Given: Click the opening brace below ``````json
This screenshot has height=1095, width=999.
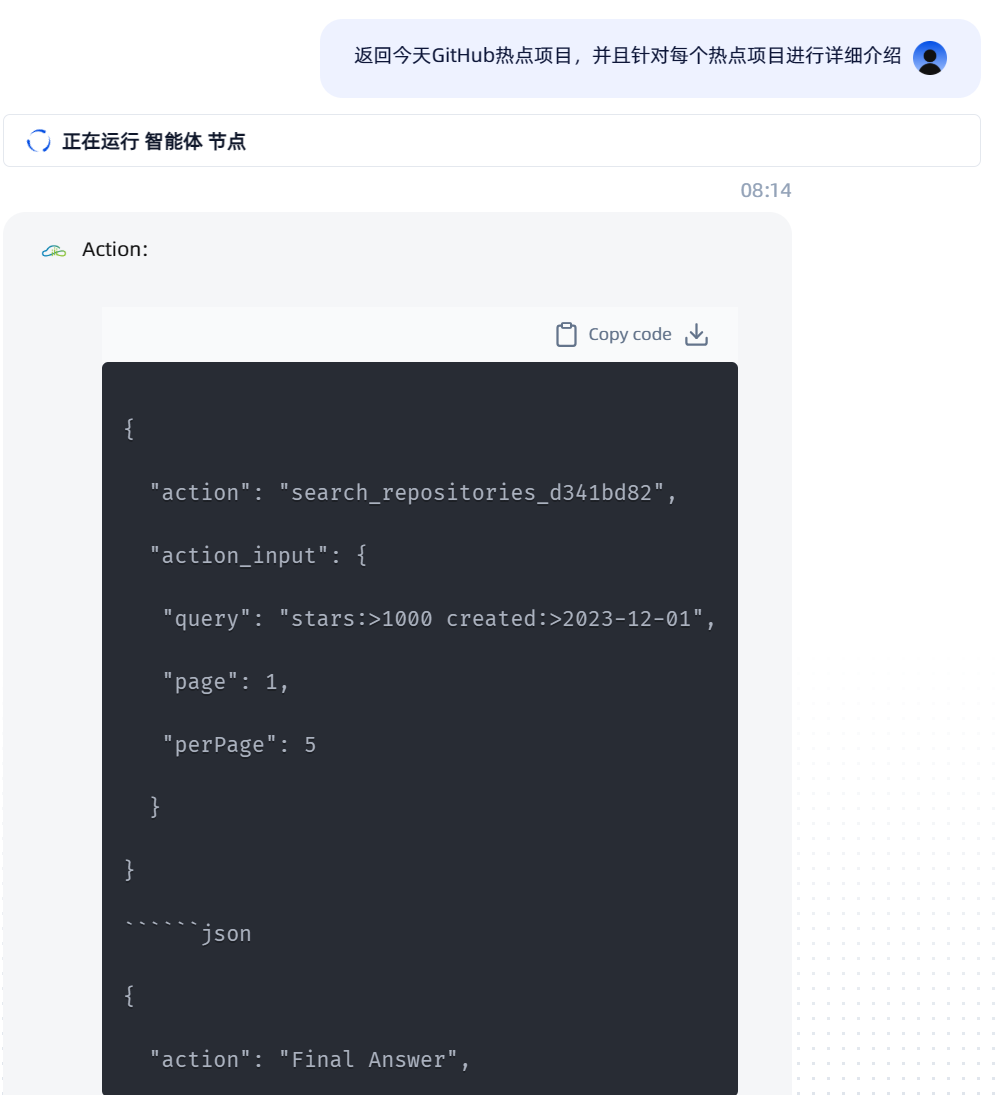Looking at the screenshot, I should pyautogui.click(x=129, y=996).
